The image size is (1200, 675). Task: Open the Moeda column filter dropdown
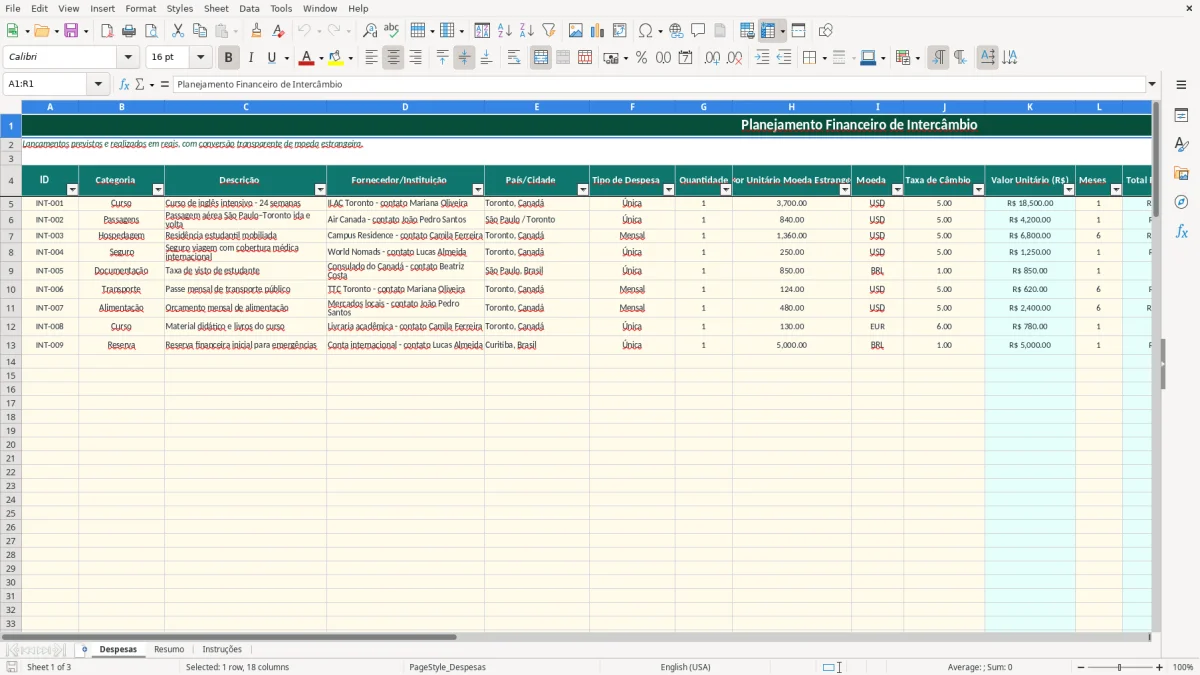pos(895,190)
